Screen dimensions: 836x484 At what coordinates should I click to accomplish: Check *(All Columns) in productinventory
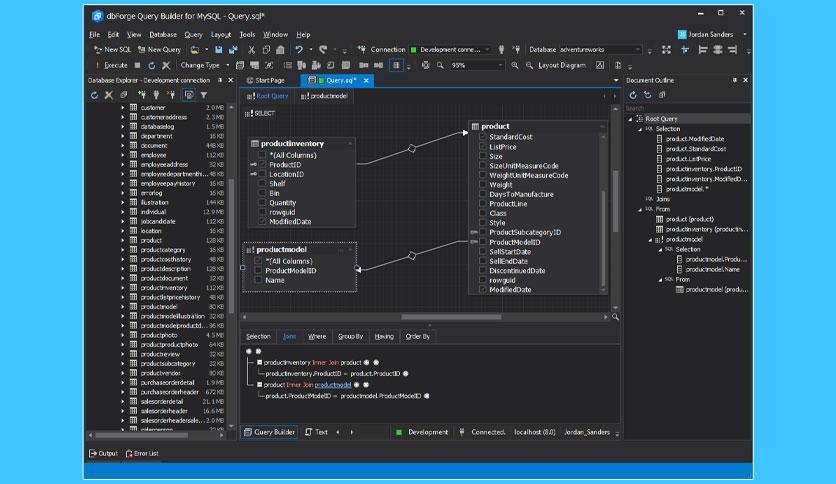262,155
